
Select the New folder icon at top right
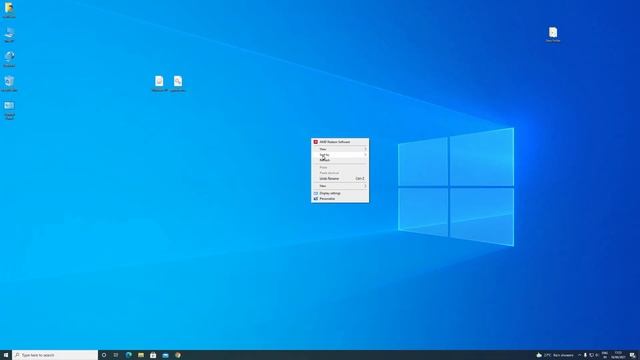553,34
